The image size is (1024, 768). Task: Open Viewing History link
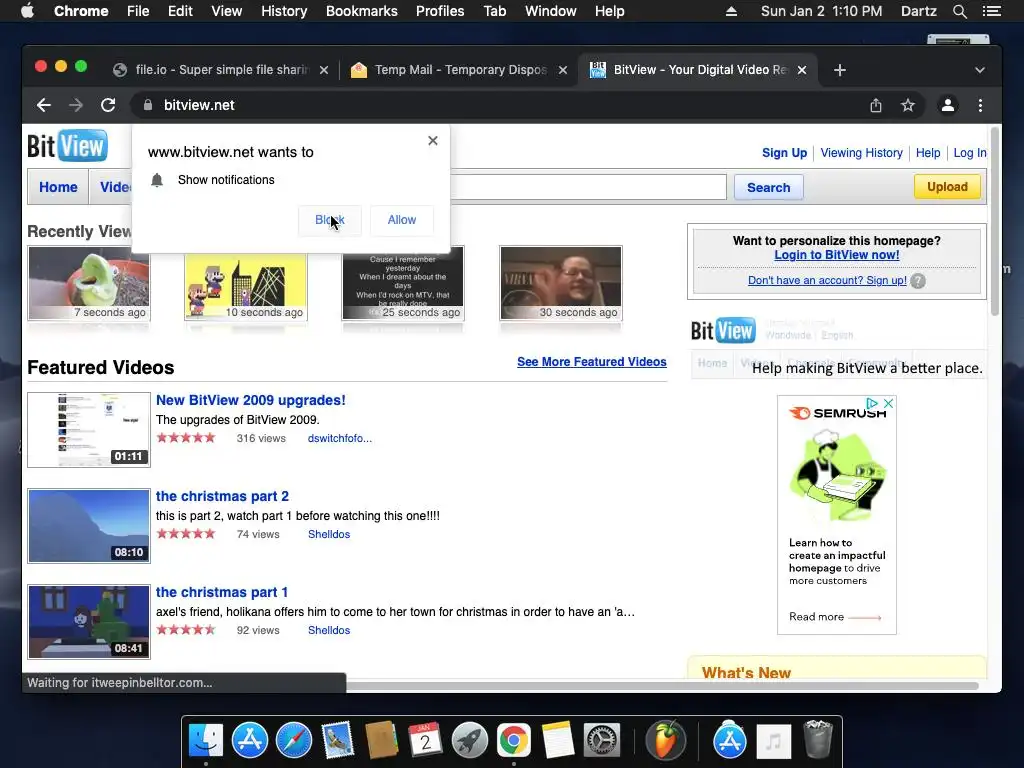coord(861,153)
